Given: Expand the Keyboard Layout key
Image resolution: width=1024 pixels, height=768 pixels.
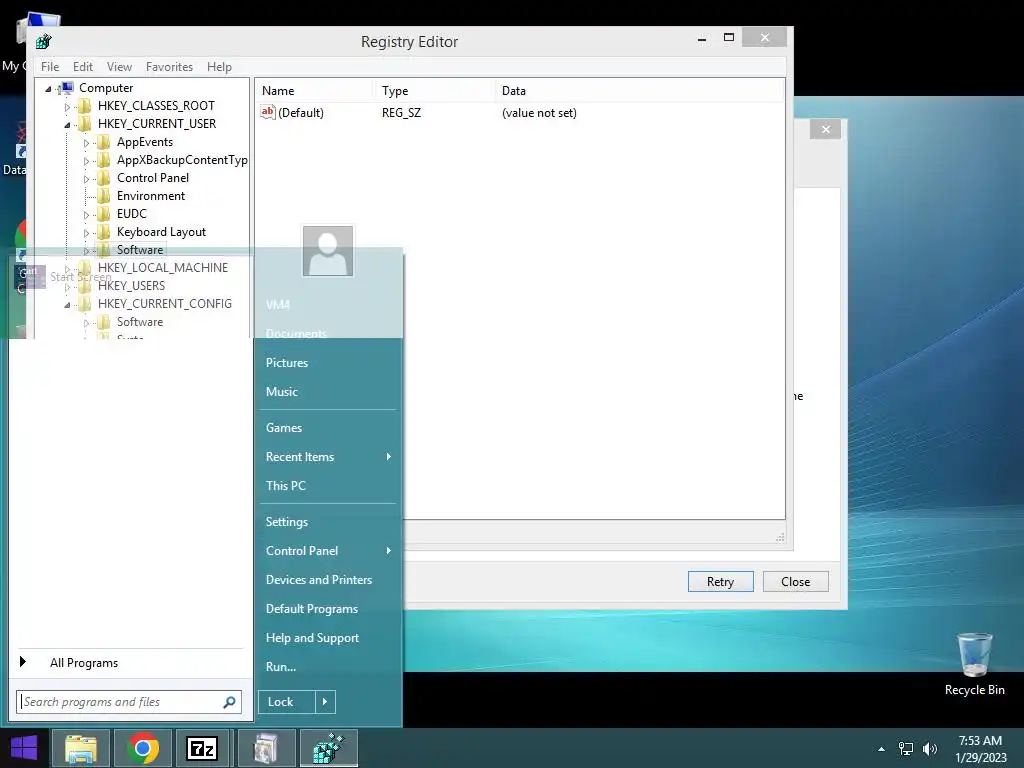Looking at the screenshot, I should click(86, 233).
